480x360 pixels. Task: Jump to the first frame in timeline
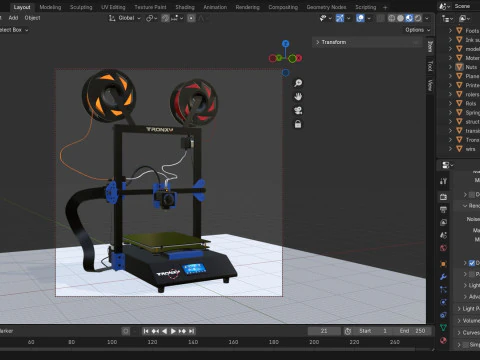146,331
